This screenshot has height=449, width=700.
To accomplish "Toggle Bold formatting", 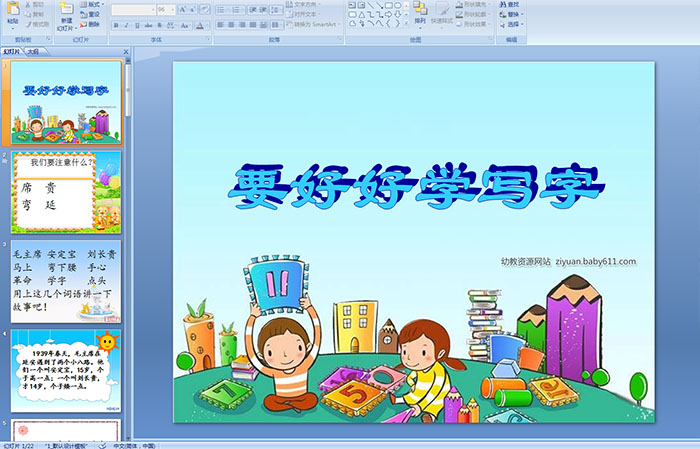I will [114, 24].
